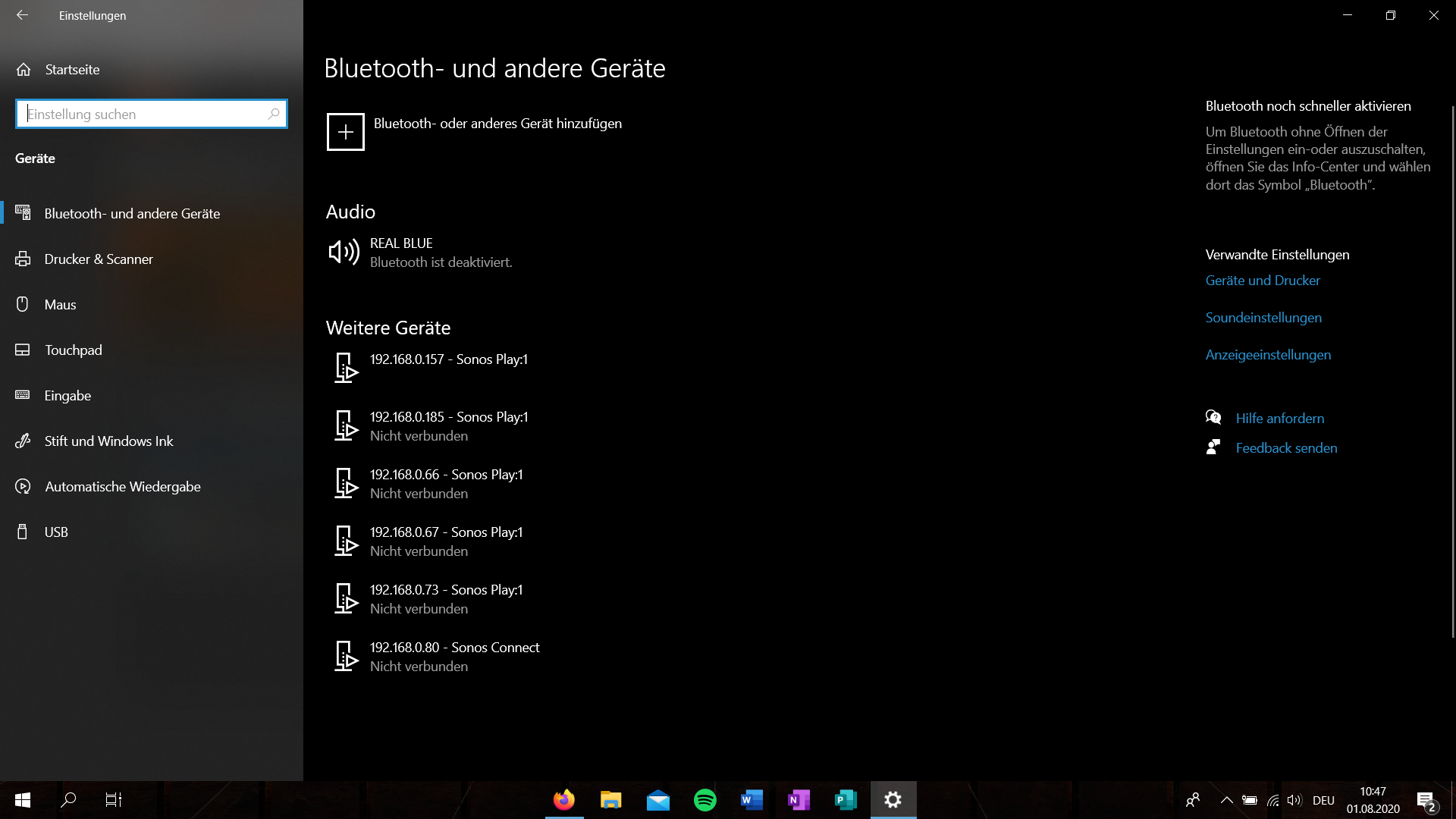This screenshot has width=1456, height=819.
Task: Click Feedback senden link
Action: click(1286, 448)
